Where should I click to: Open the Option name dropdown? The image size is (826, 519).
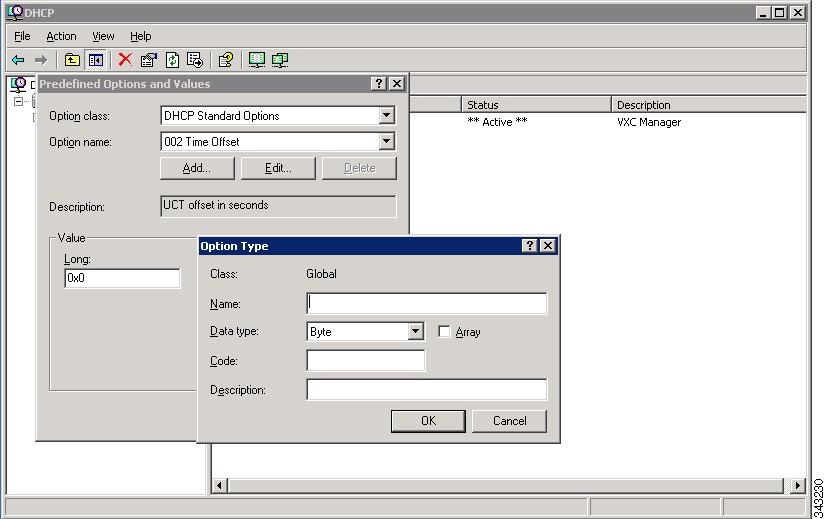(387, 141)
